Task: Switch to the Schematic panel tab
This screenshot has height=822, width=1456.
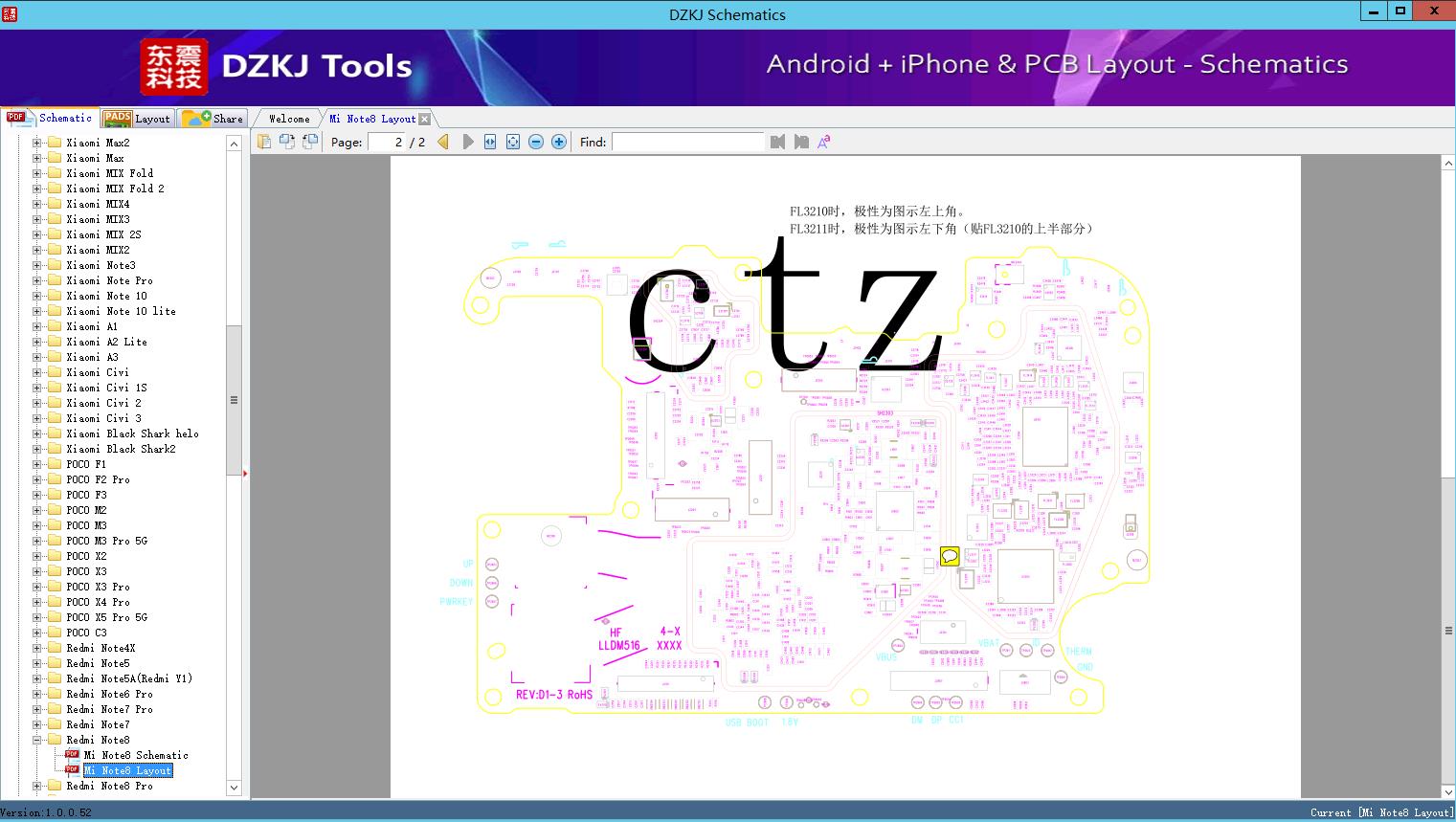Action: [x=50, y=118]
